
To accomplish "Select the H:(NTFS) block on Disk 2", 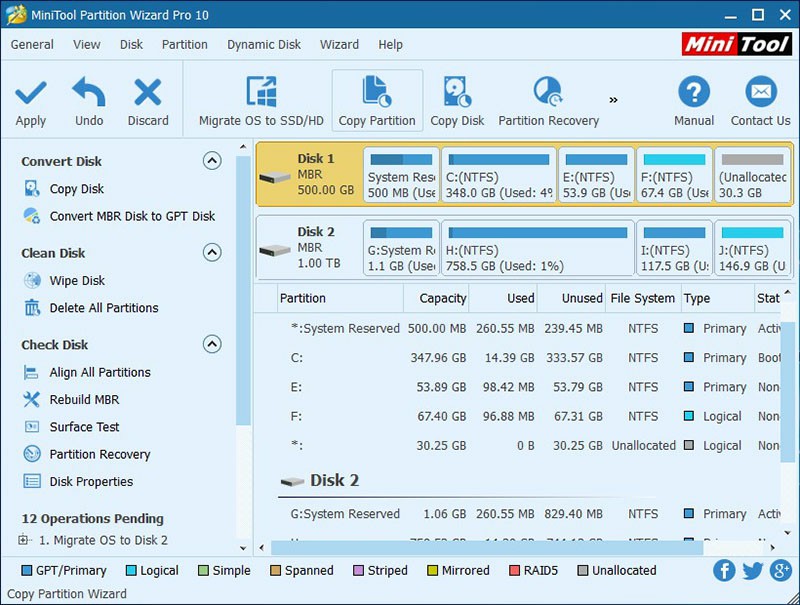I will tap(538, 248).
